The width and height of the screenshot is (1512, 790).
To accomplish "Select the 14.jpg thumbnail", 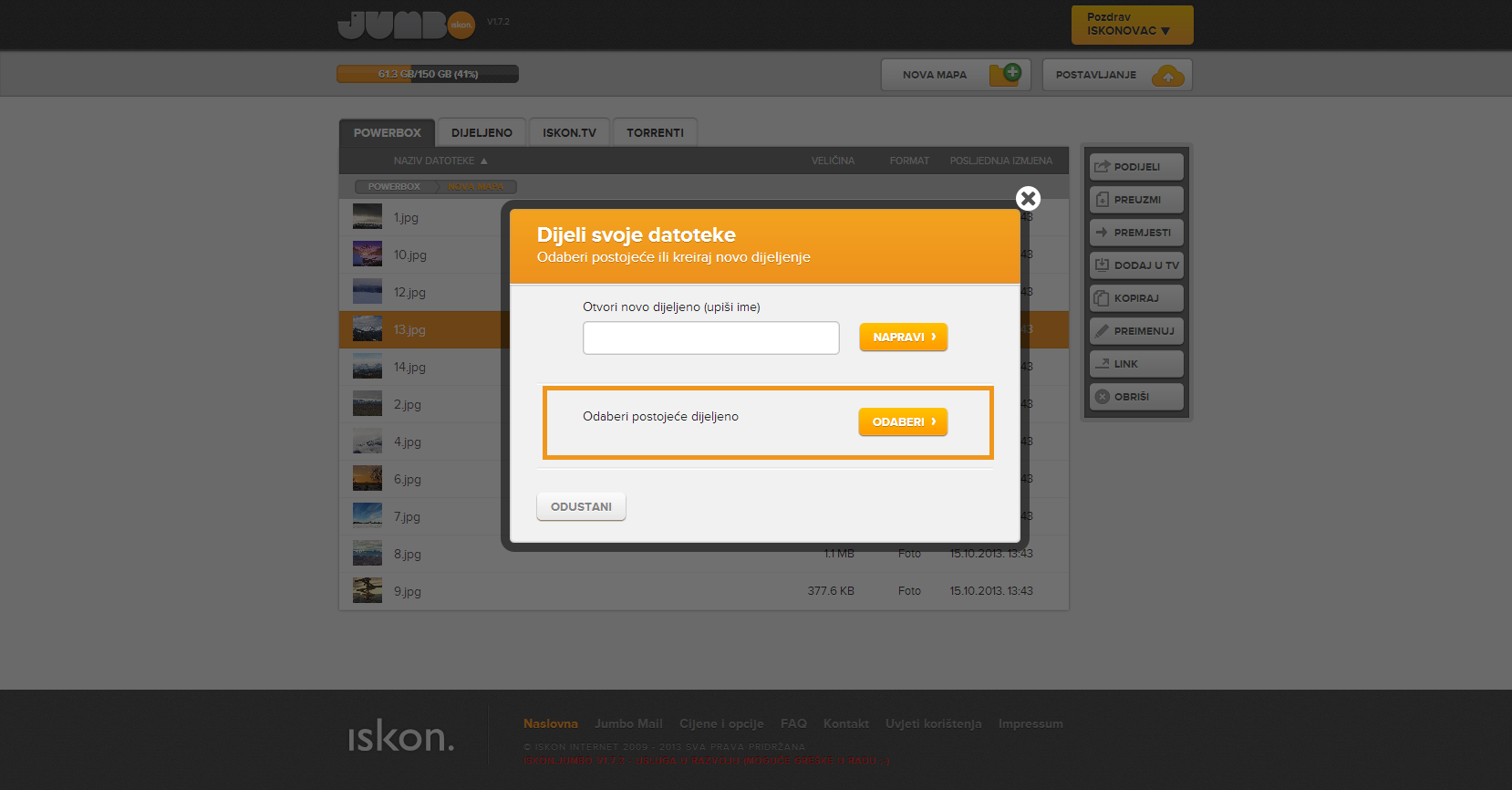I will click(368, 366).
